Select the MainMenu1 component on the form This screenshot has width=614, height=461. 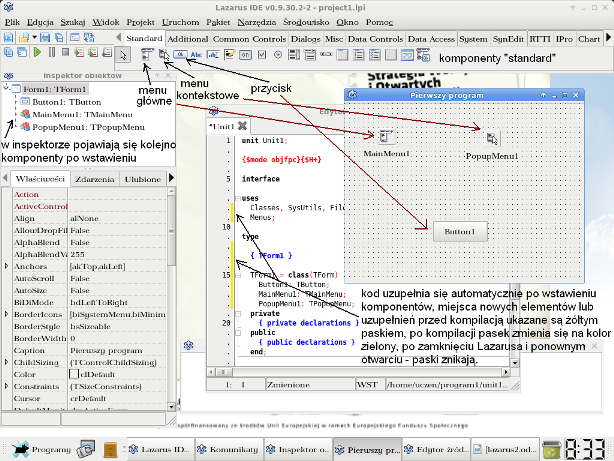pyautogui.click(x=386, y=137)
